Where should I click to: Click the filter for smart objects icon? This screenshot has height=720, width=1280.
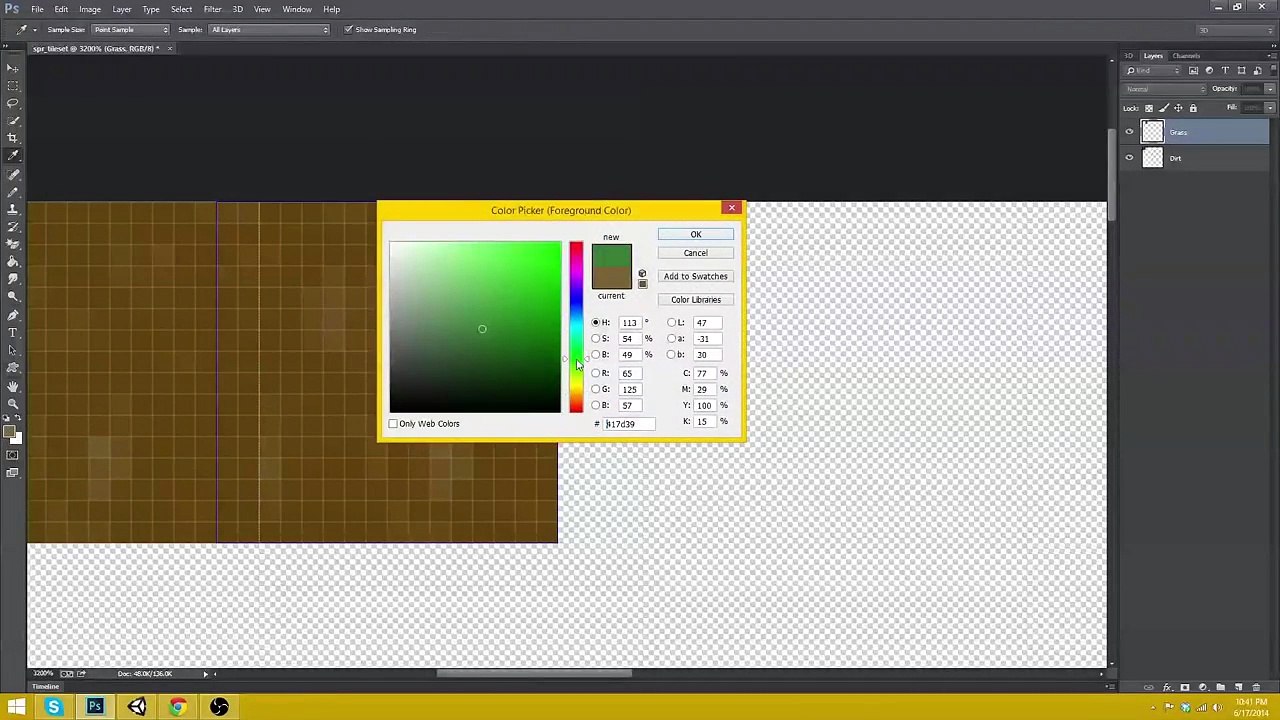point(1256,71)
